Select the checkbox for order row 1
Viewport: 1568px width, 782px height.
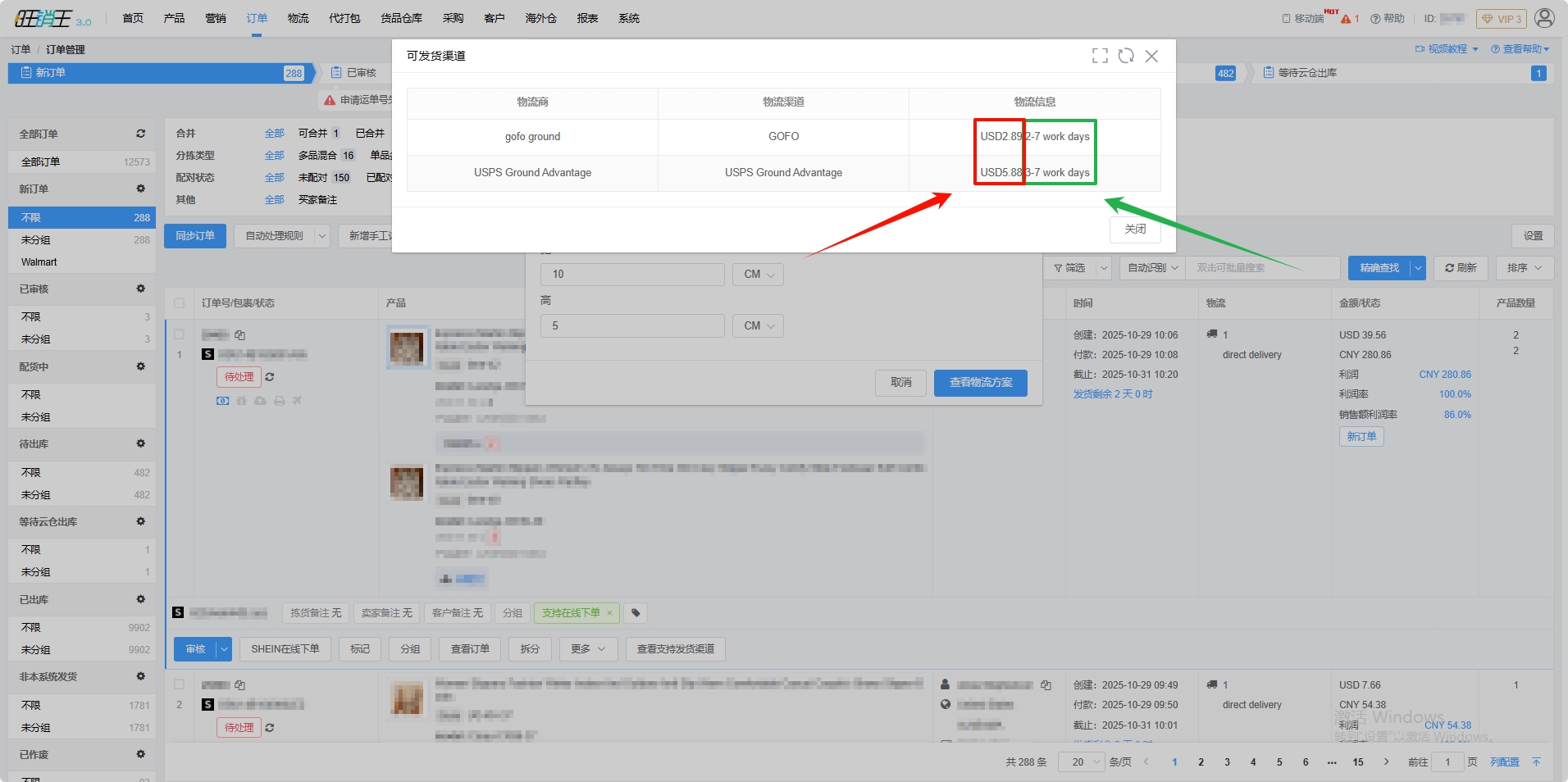(x=180, y=334)
